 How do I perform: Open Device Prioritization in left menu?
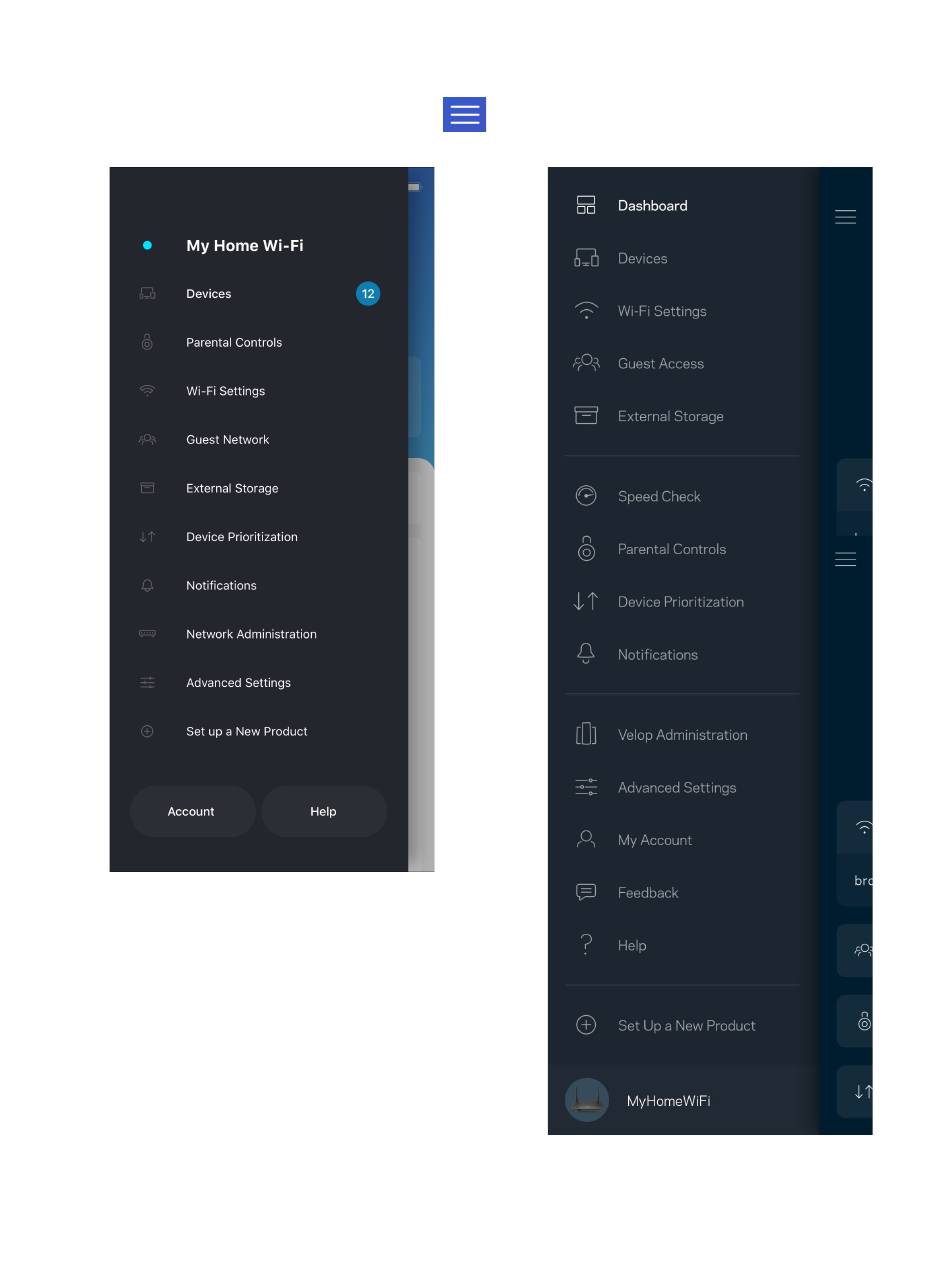coord(242,537)
